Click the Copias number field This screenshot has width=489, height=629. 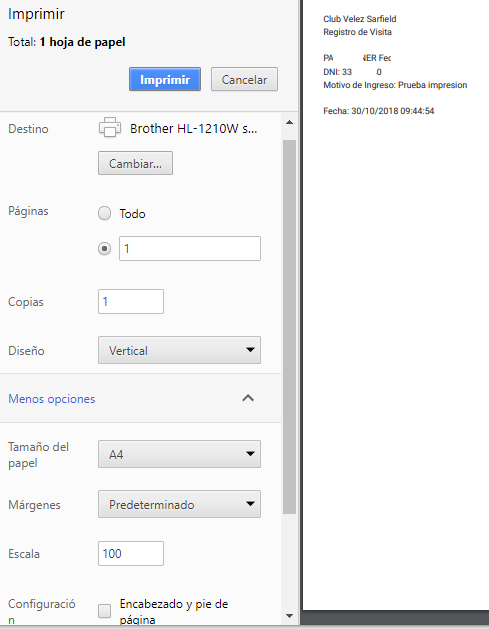131,301
